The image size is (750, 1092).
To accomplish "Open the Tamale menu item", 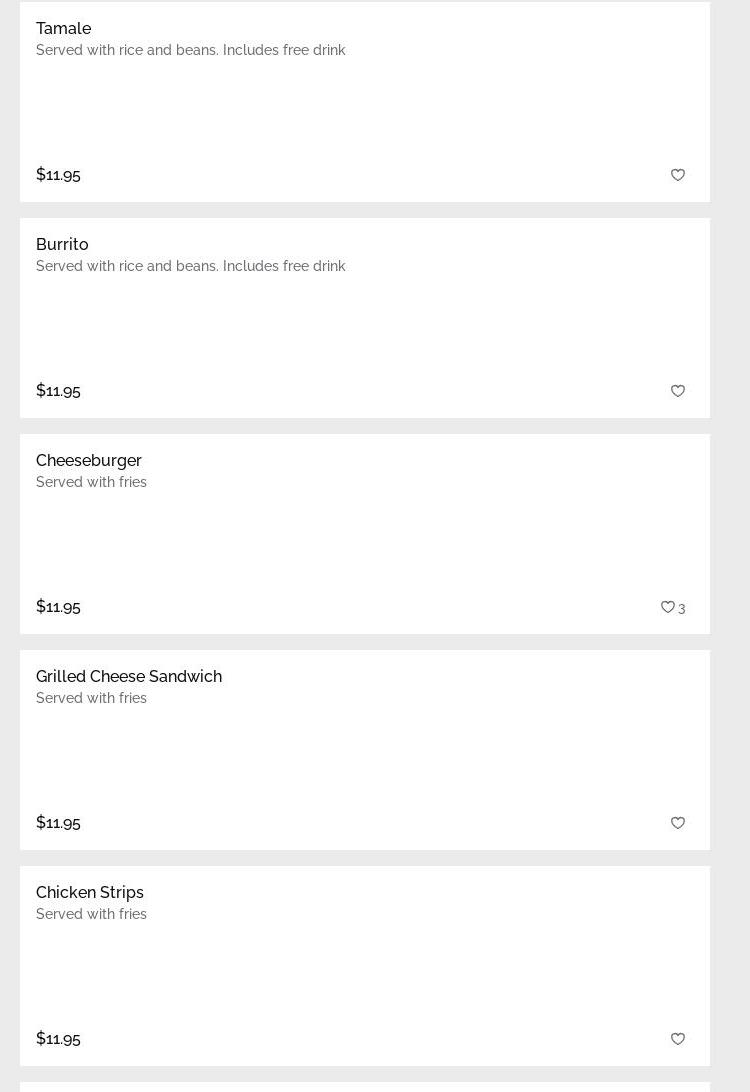I will click(63, 28).
